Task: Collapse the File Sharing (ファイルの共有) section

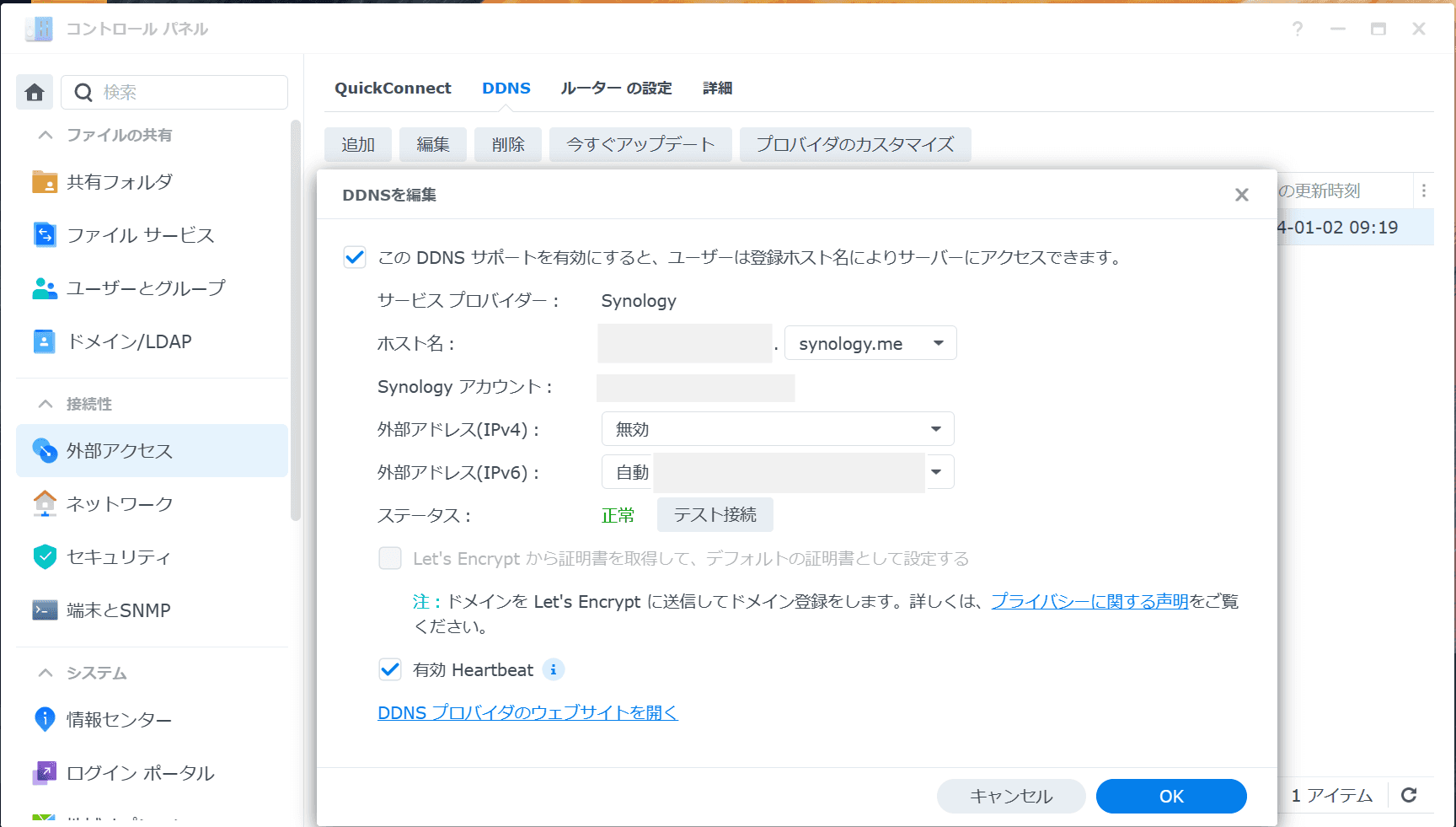Action: point(45,135)
